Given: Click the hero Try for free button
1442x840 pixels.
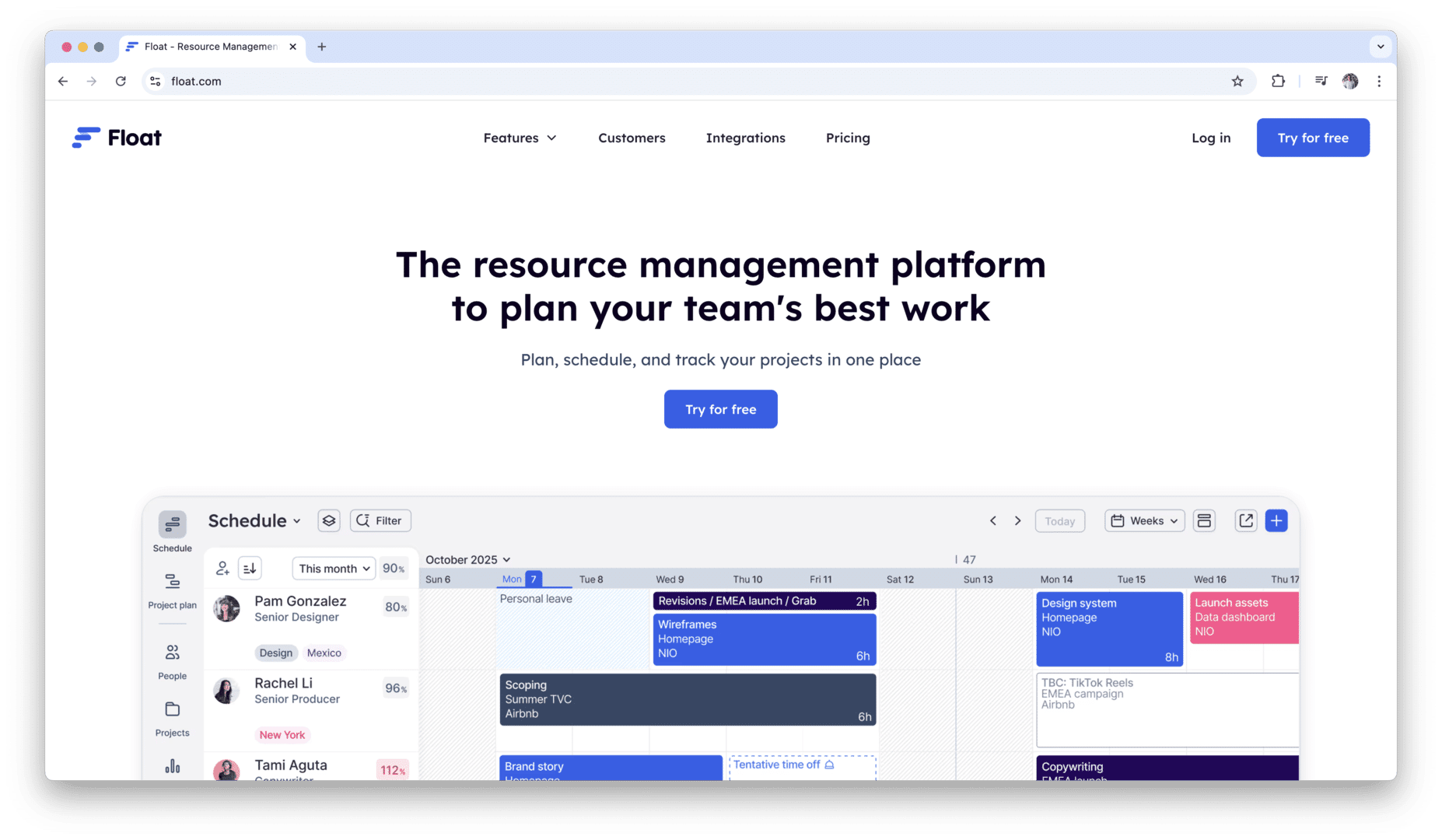Looking at the screenshot, I should pos(720,410).
